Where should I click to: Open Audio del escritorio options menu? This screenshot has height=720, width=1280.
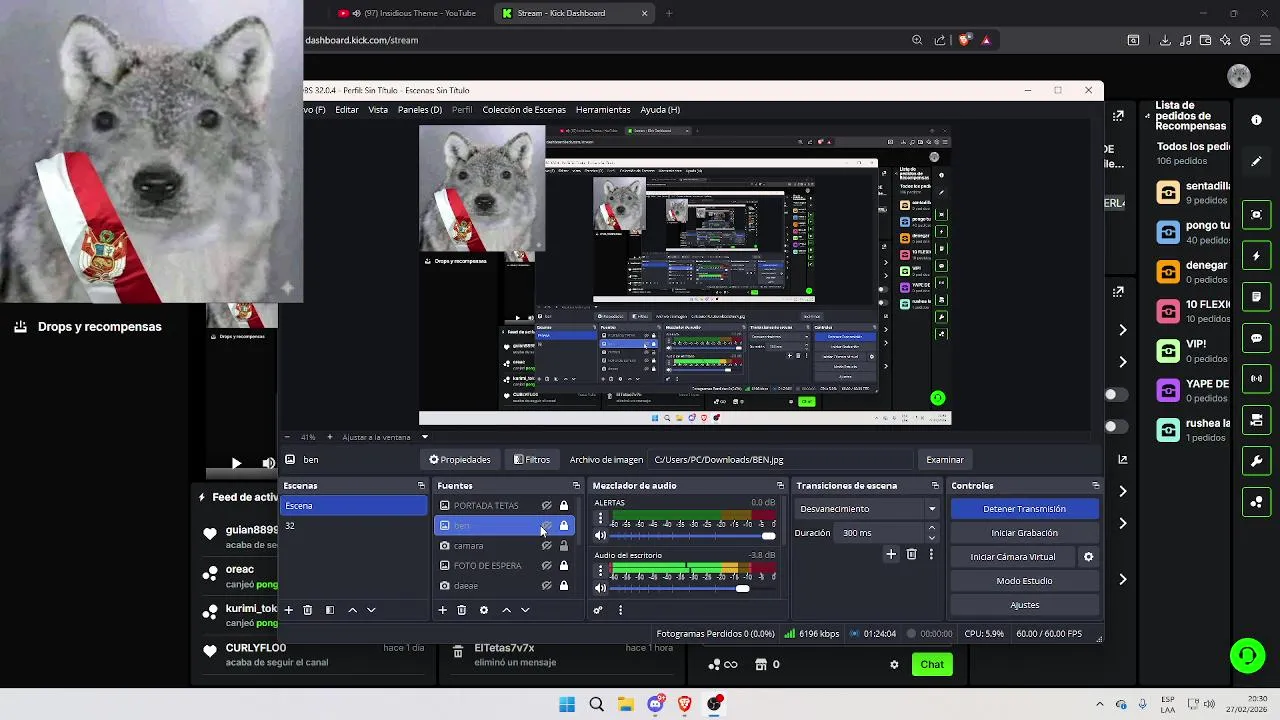[600, 571]
